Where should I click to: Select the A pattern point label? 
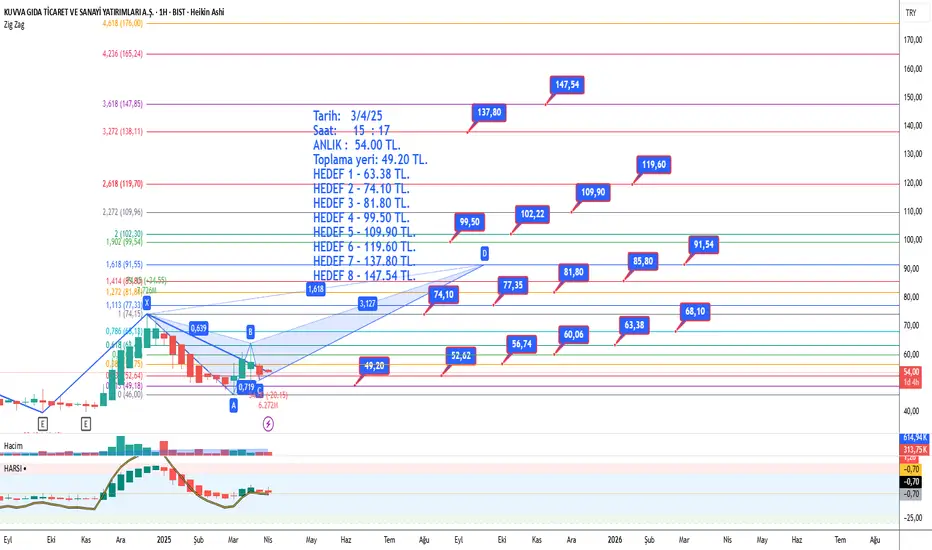pyautogui.click(x=234, y=406)
